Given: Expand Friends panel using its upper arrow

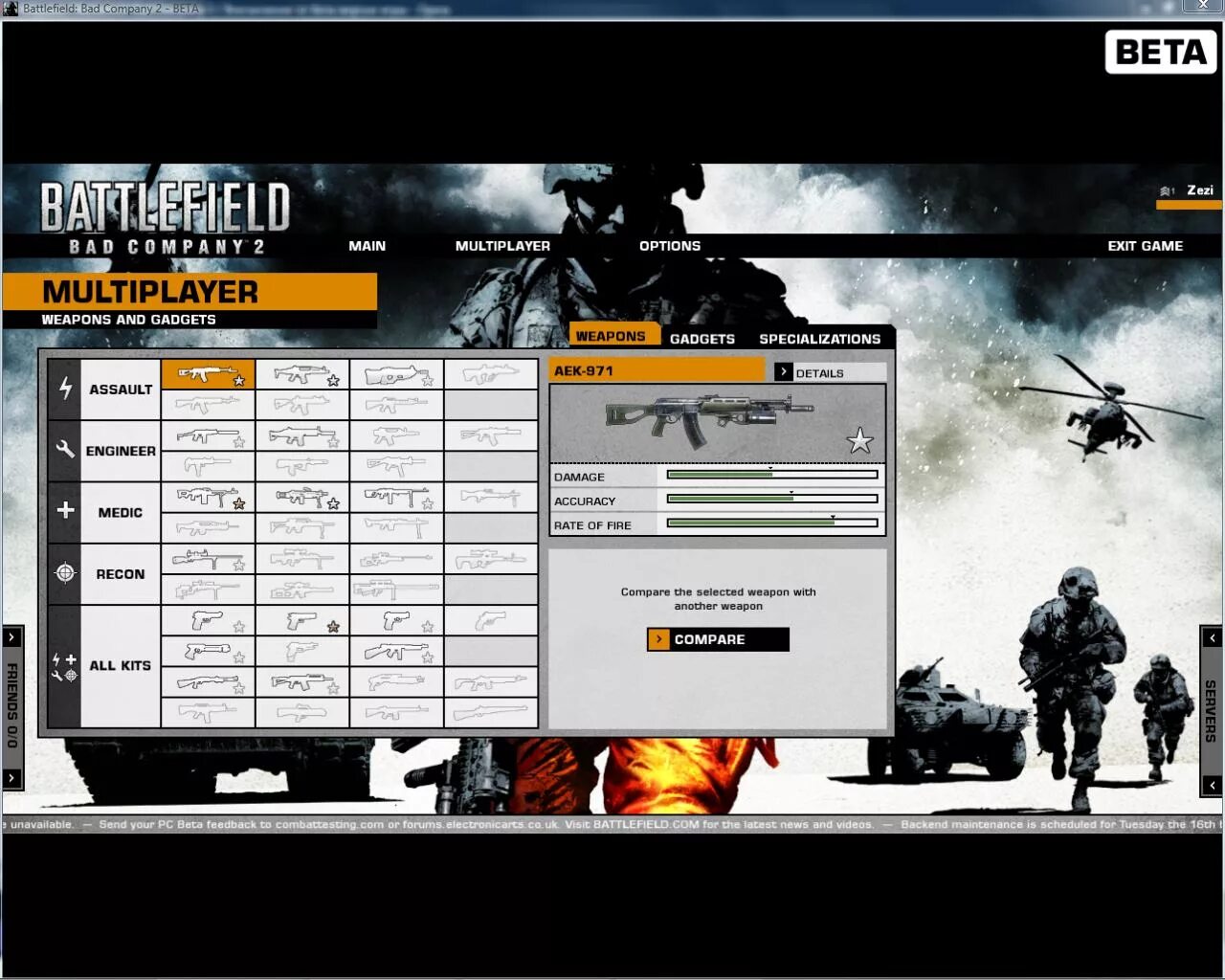Looking at the screenshot, I should tap(11, 636).
